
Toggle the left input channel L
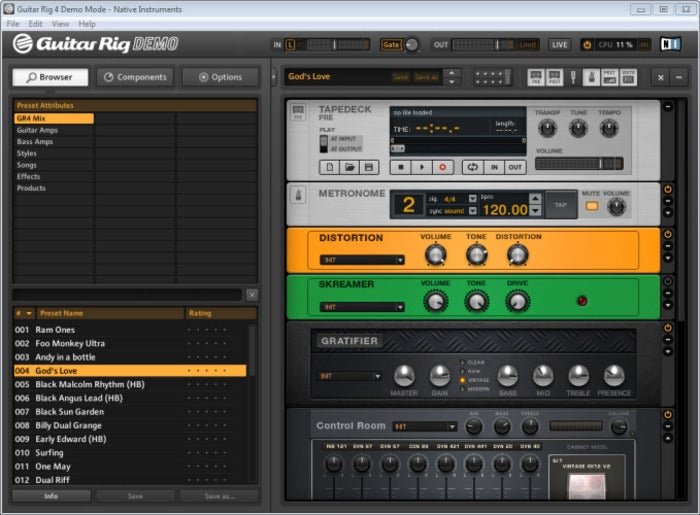290,45
